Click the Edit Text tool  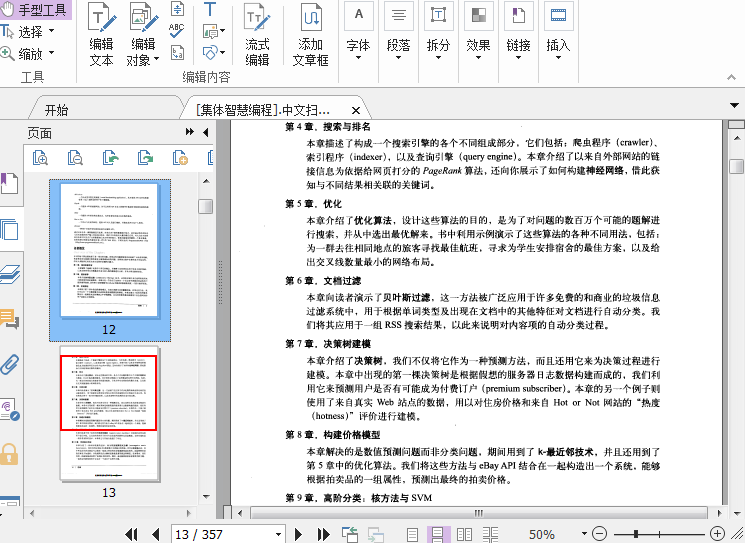click(101, 36)
